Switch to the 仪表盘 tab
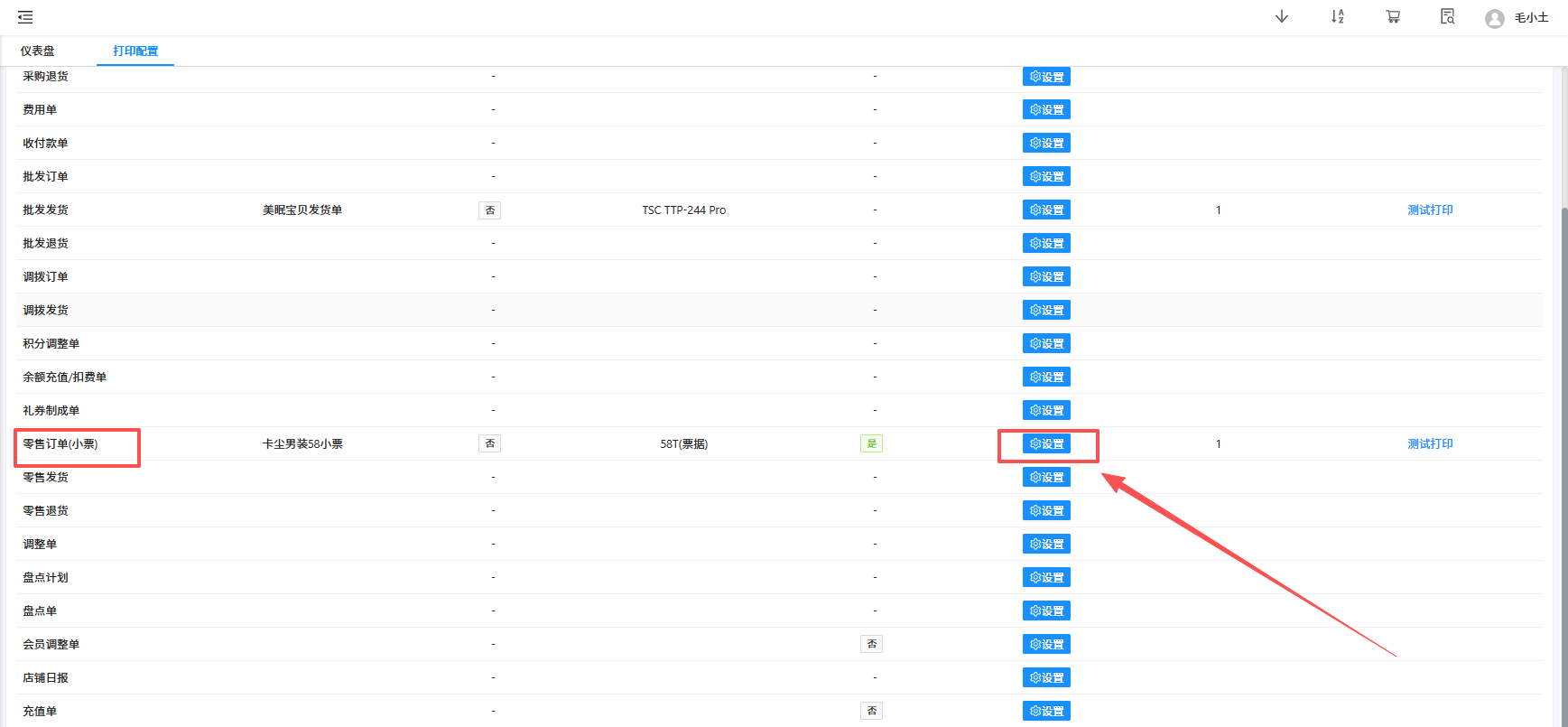Viewport: 1568px width, 727px height. [x=38, y=51]
